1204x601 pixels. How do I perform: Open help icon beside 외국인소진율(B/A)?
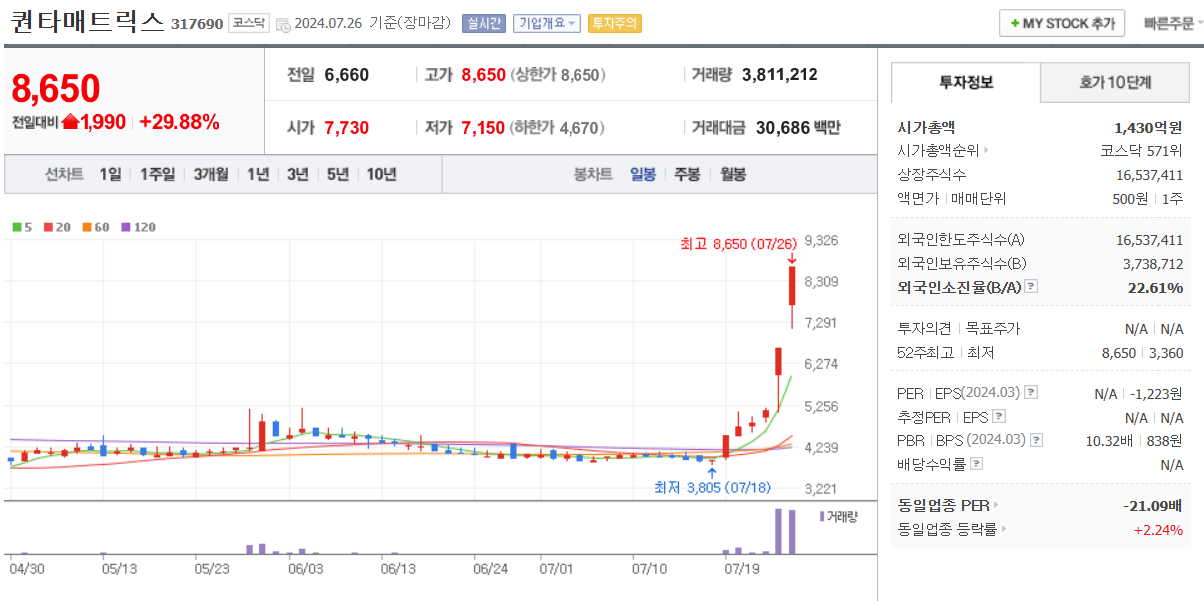(x=1031, y=287)
